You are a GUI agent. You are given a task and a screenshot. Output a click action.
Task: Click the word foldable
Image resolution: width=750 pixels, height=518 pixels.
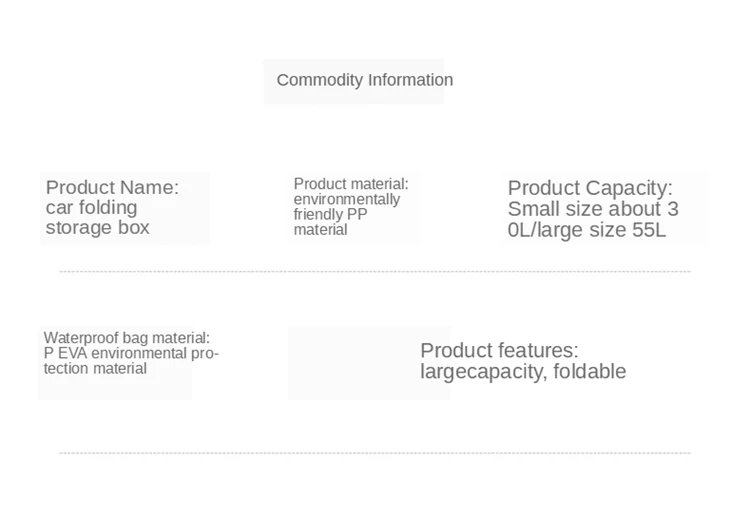click(589, 372)
